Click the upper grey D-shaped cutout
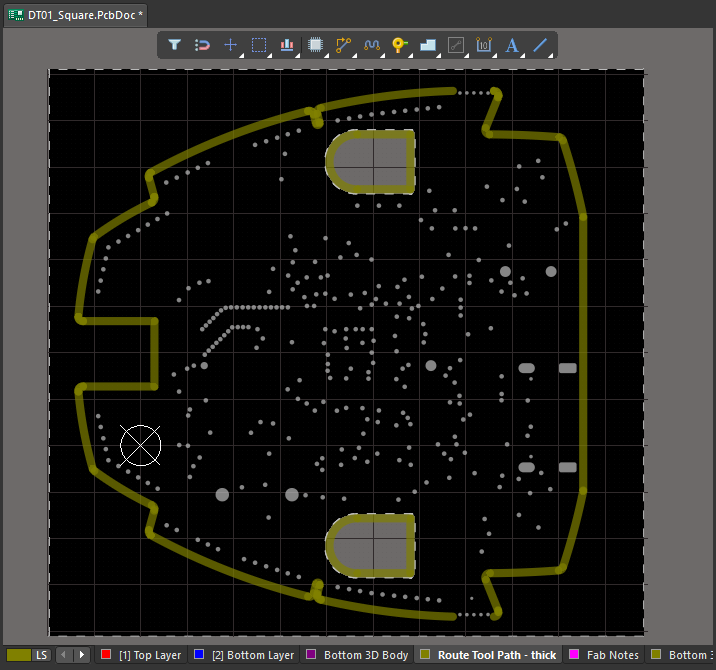 tap(371, 162)
